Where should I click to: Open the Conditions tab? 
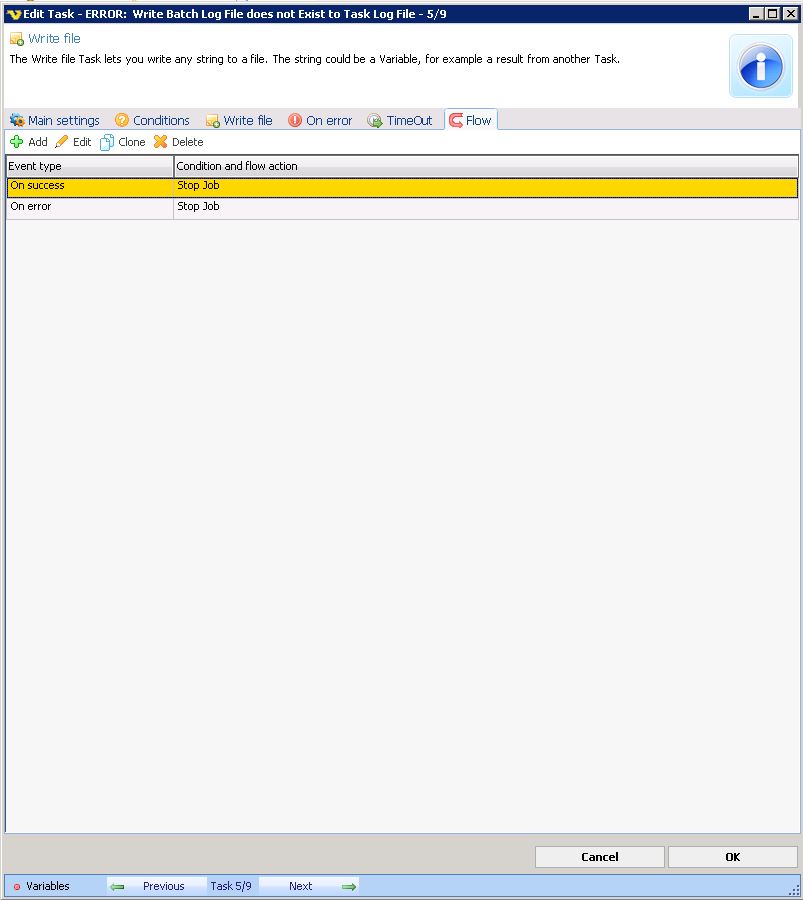(152, 120)
